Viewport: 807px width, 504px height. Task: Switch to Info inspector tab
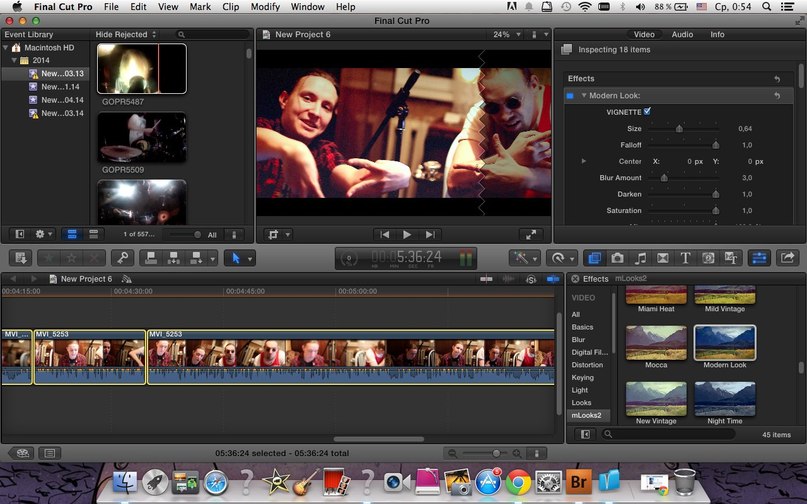click(717, 34)
